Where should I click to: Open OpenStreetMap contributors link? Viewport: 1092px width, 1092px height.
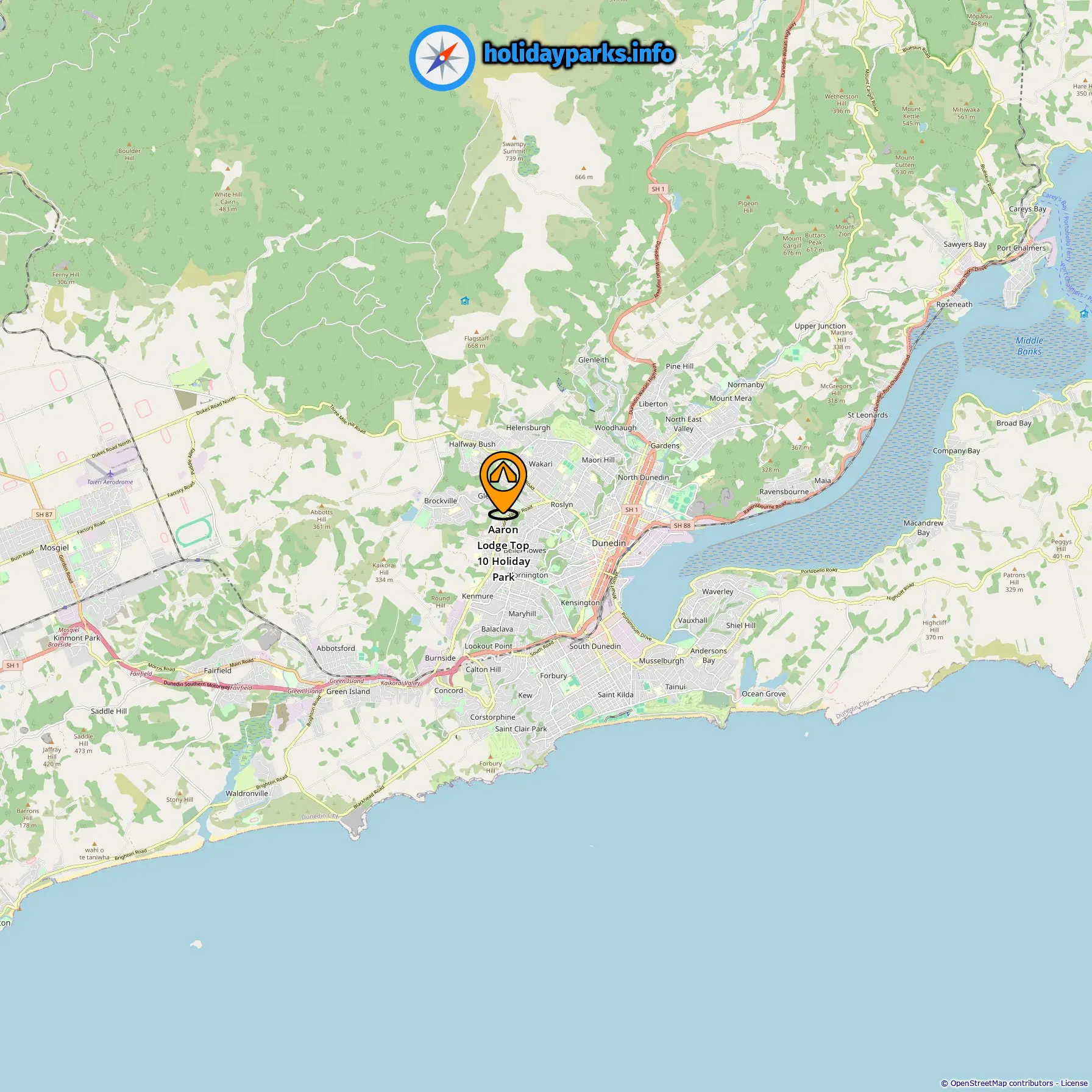[x=1002, y=1083]
